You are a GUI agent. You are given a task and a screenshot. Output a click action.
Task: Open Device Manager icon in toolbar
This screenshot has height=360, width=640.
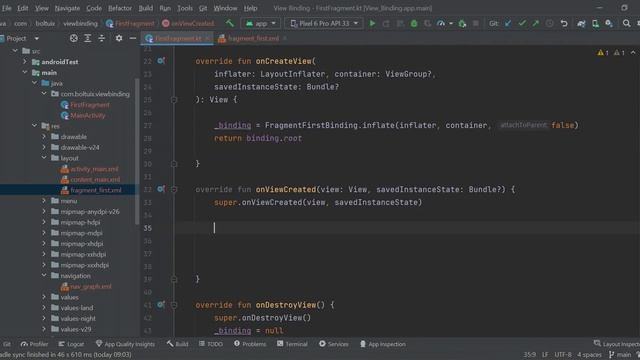click(x=596, y=24)
